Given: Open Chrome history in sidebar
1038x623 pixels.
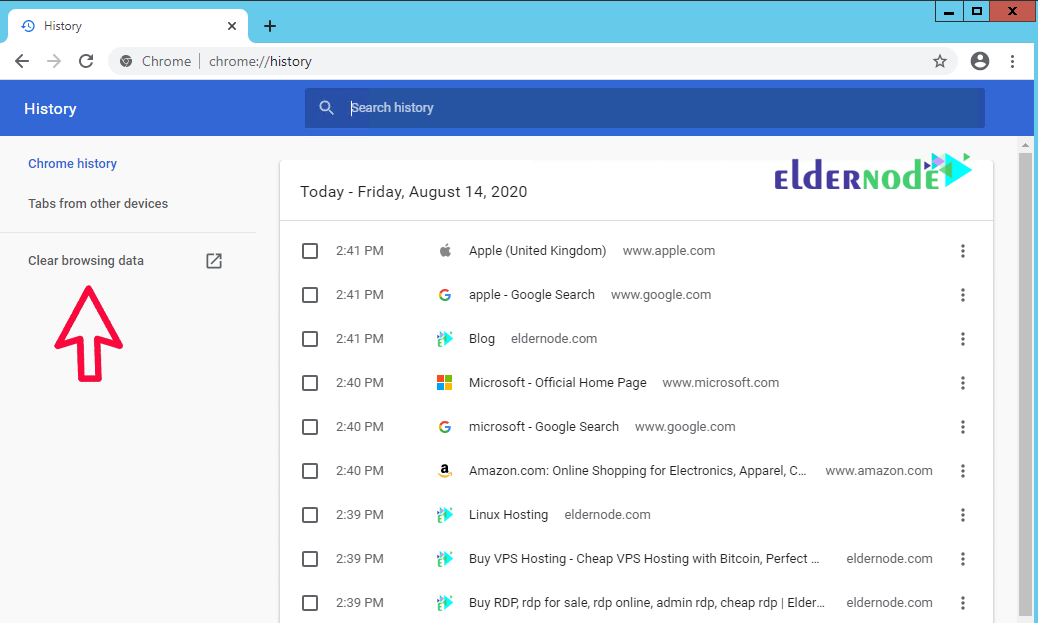Looking at the screenshot, I should (72, 164).
